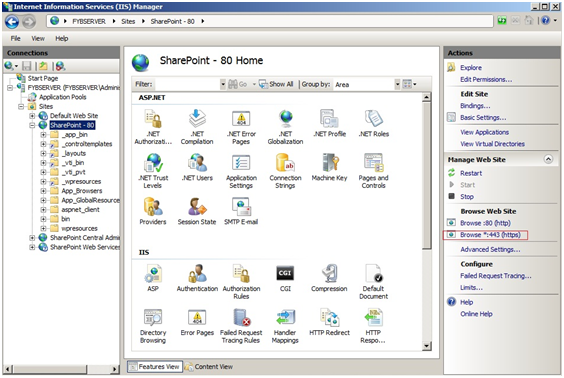This screenshot has height=378, width=564.
Task: Switch to the Features View tab
Action: point(155,366)
